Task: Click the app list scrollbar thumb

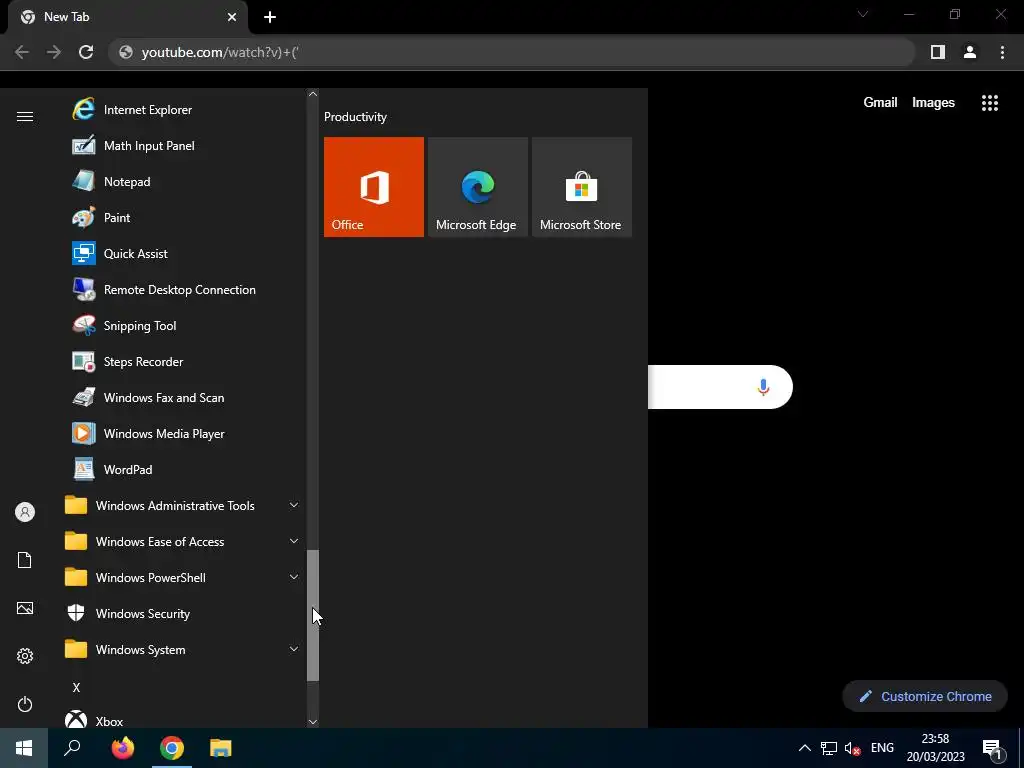Action: coord(313,615)
